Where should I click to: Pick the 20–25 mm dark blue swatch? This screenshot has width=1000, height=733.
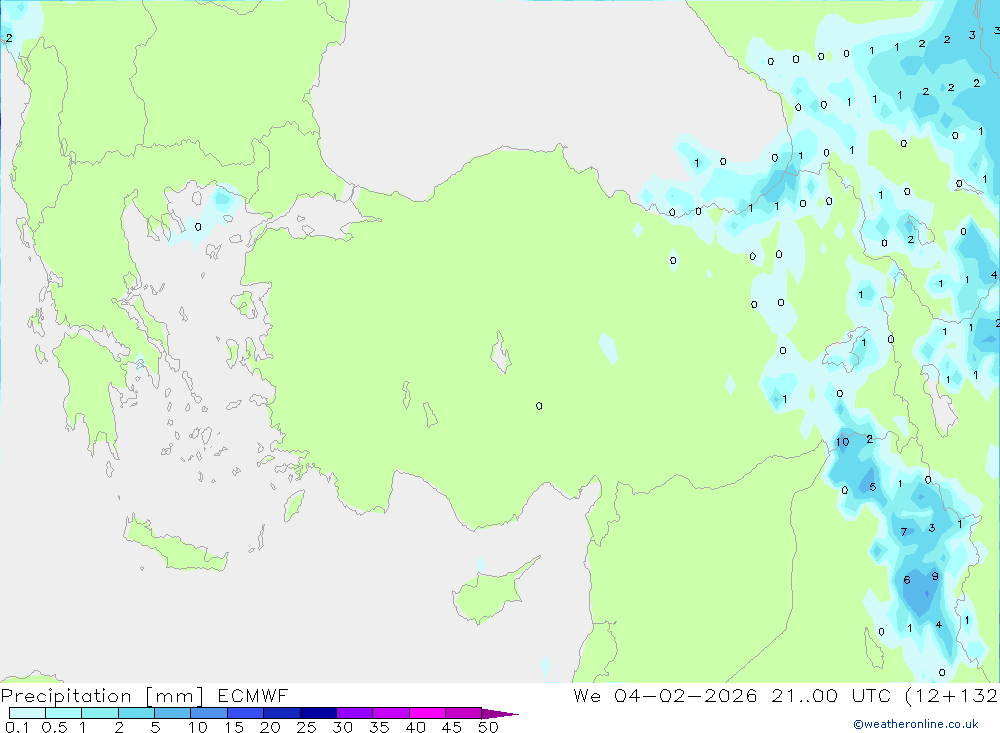click(x=281, y=713)
